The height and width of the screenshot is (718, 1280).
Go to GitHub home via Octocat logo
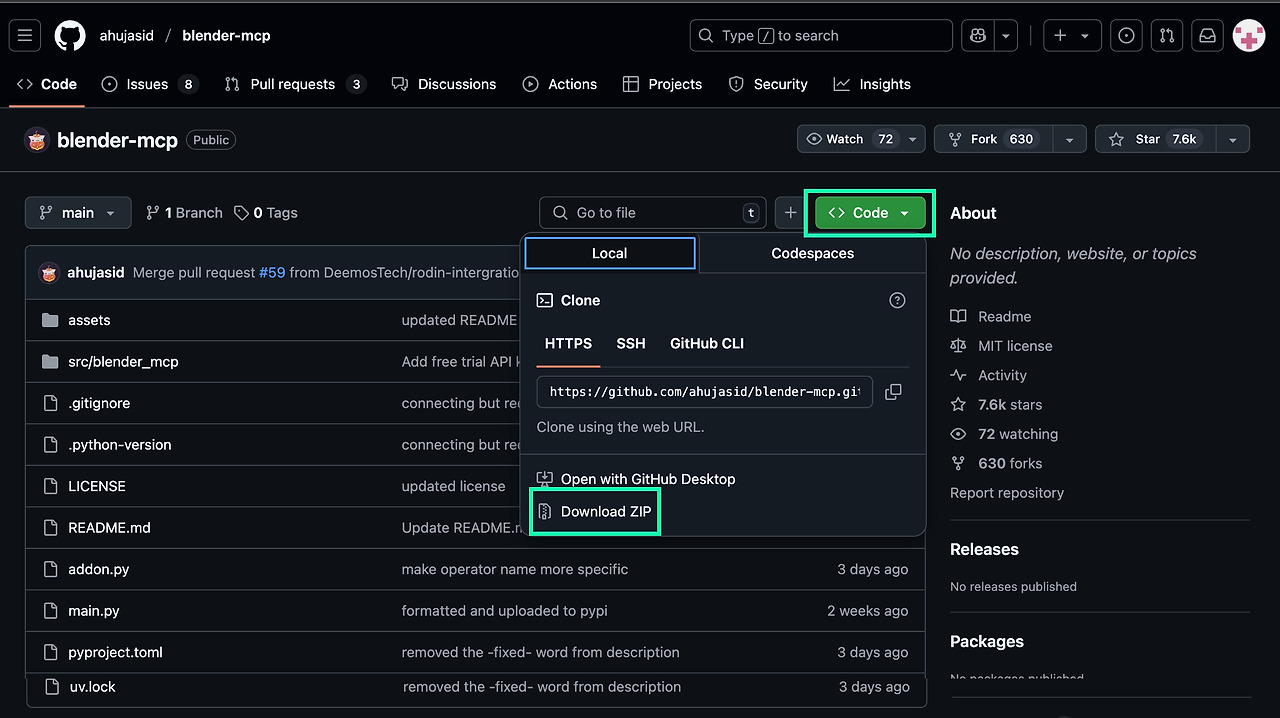click(70, 35)
